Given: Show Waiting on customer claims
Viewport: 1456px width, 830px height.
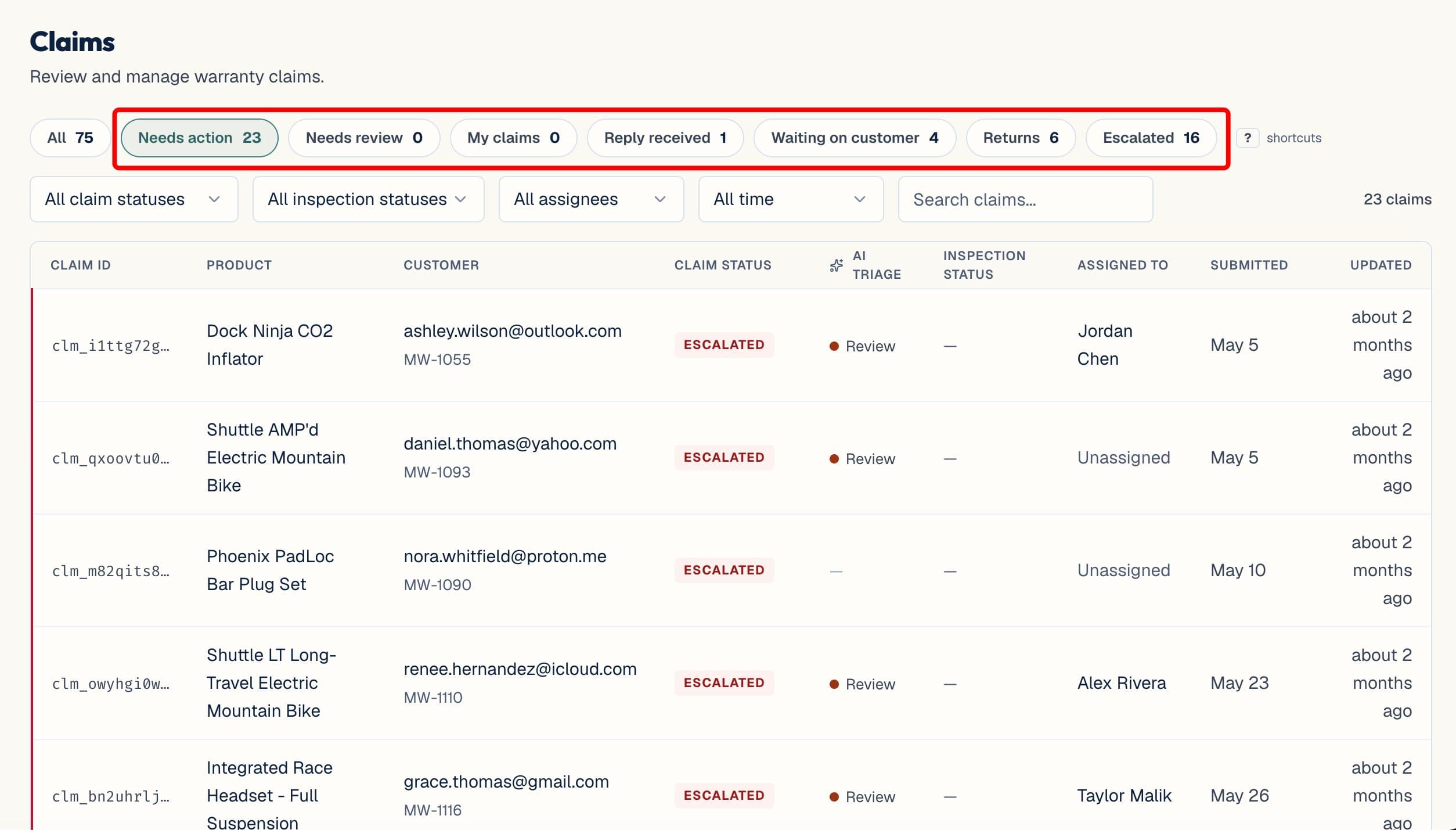Looking at the screenshot, I should click(855, 138).
